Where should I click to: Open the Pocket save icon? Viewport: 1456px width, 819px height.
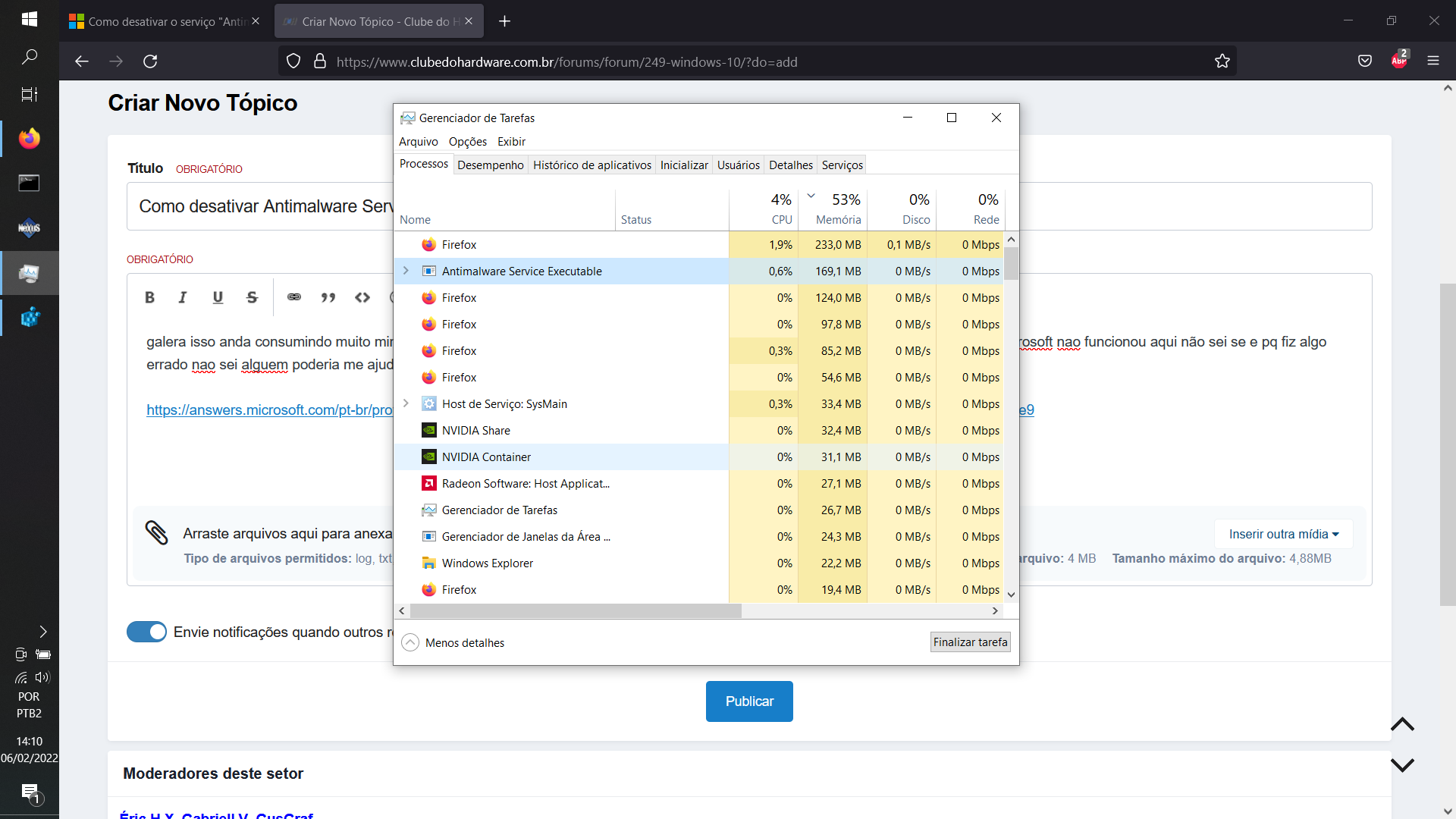coord(1365,61)
